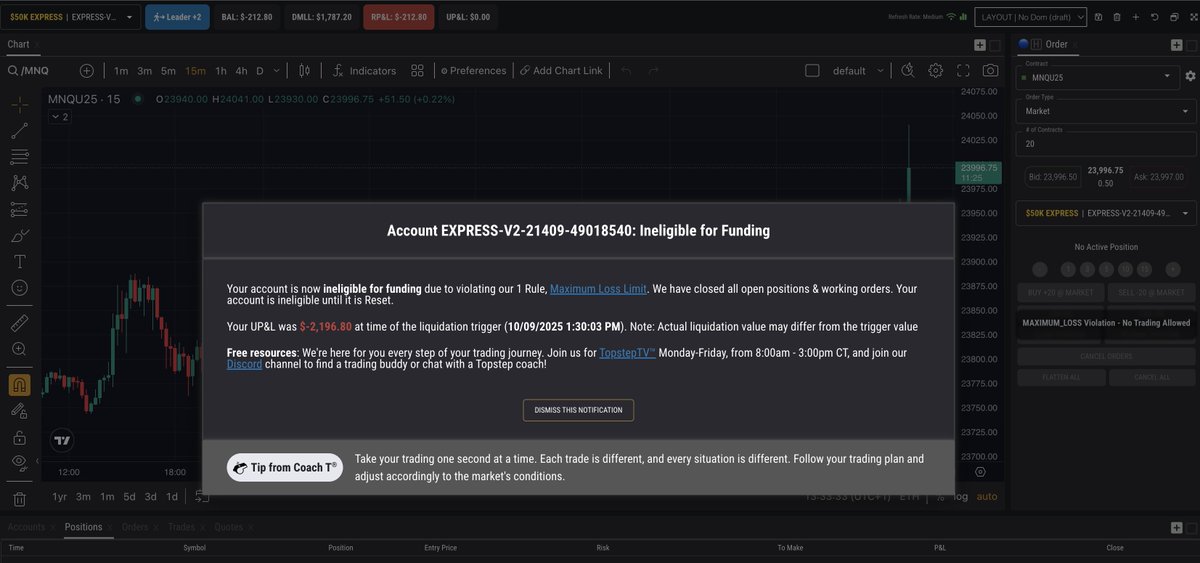This screenshot has width=1200, height=563.
Task: Switch to the Positions tab
Action: coord(83,527)
